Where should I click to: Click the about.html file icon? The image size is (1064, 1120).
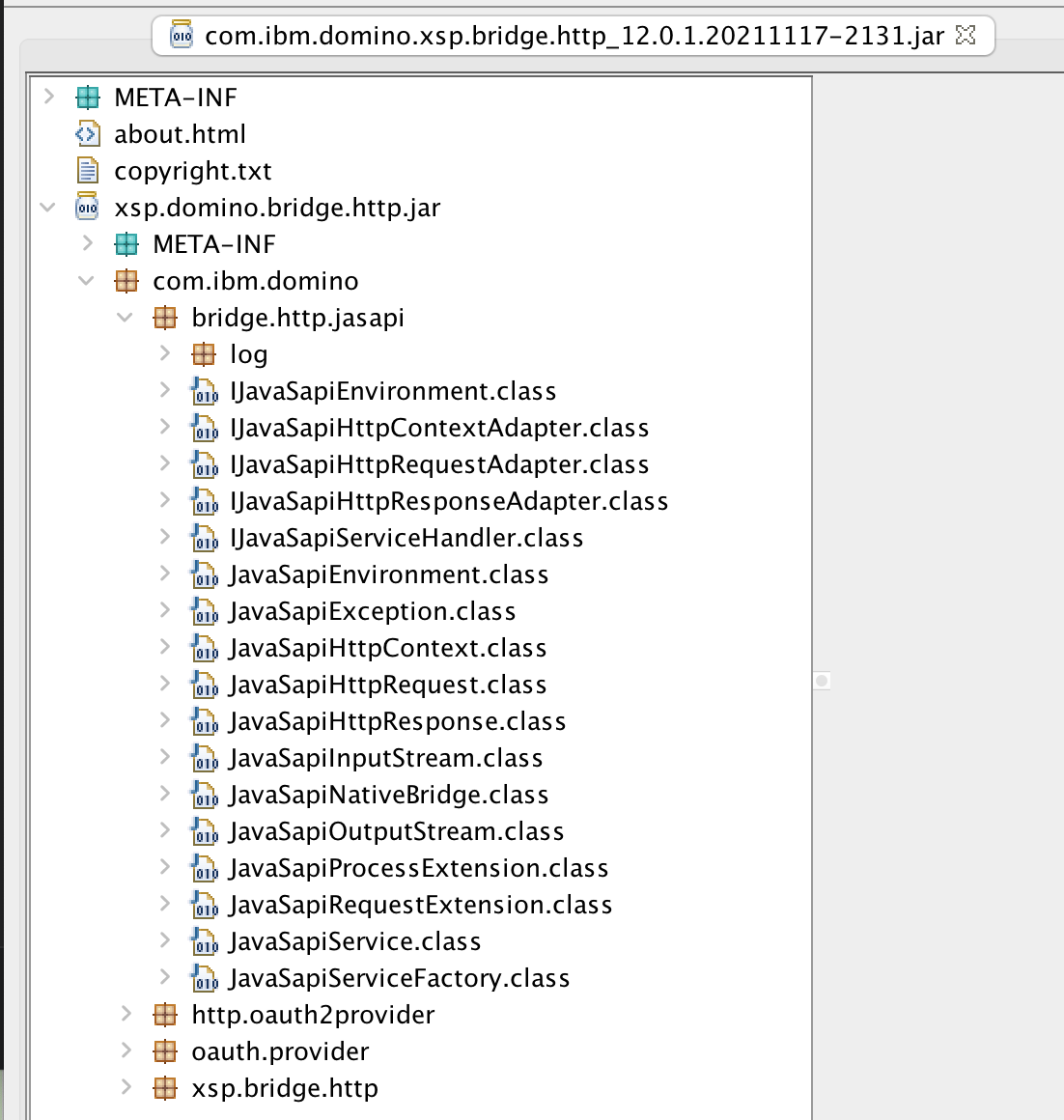(88, 134)
